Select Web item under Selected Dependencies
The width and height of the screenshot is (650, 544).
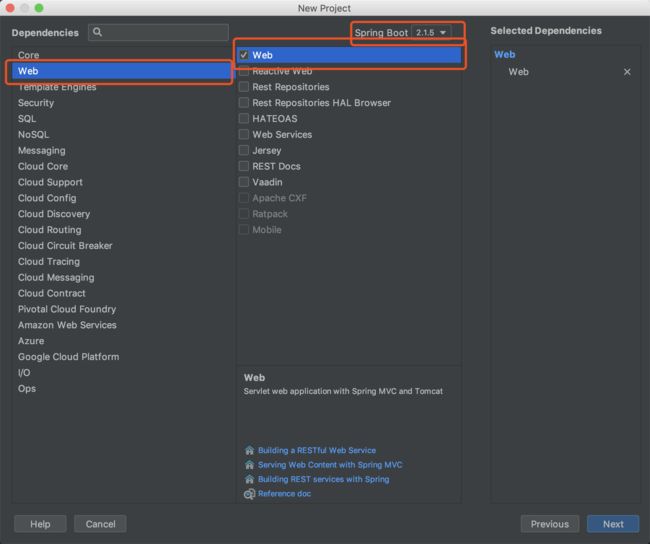(x=518, y=72)
